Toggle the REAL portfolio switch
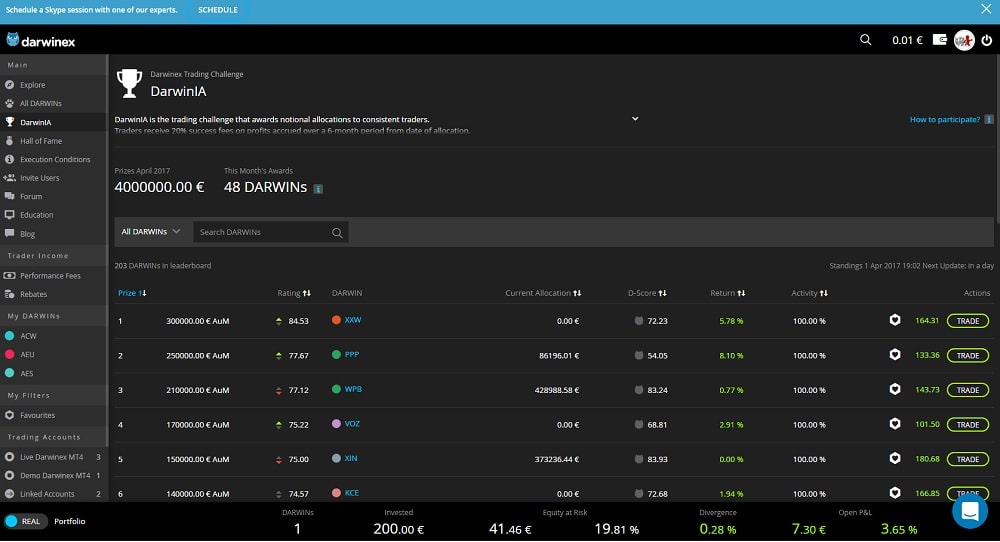This screenshot has width=1000, height=542. pyautogui.click(x=24, y=521)
